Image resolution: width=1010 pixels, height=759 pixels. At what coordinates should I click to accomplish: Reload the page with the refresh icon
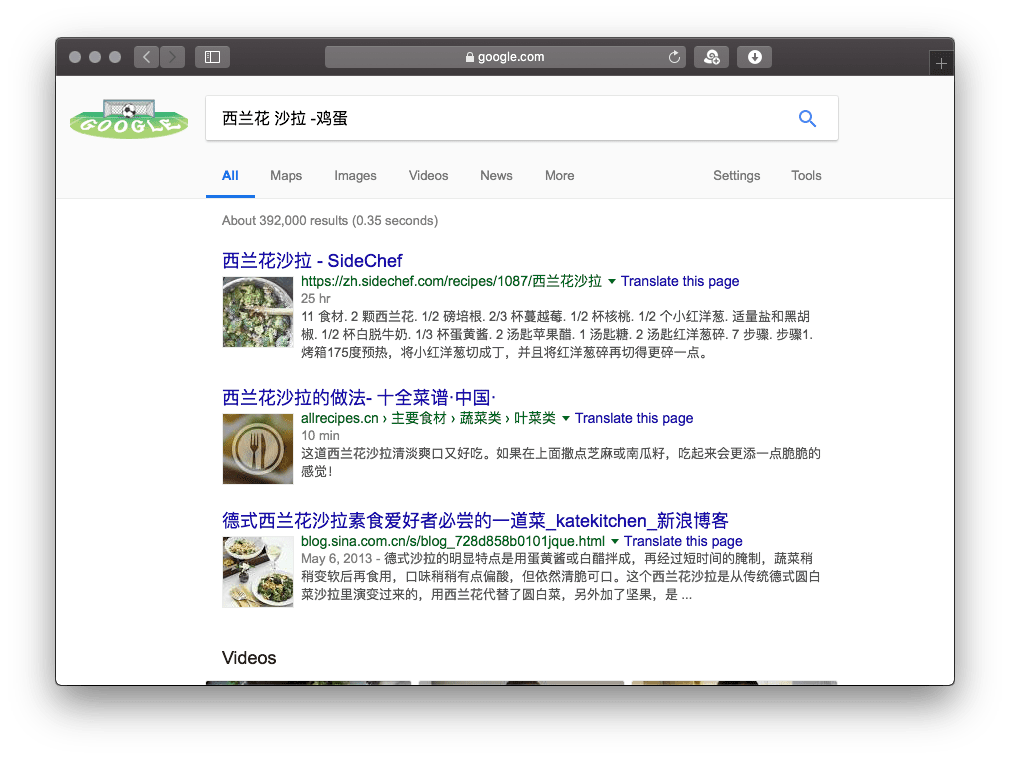674,57
